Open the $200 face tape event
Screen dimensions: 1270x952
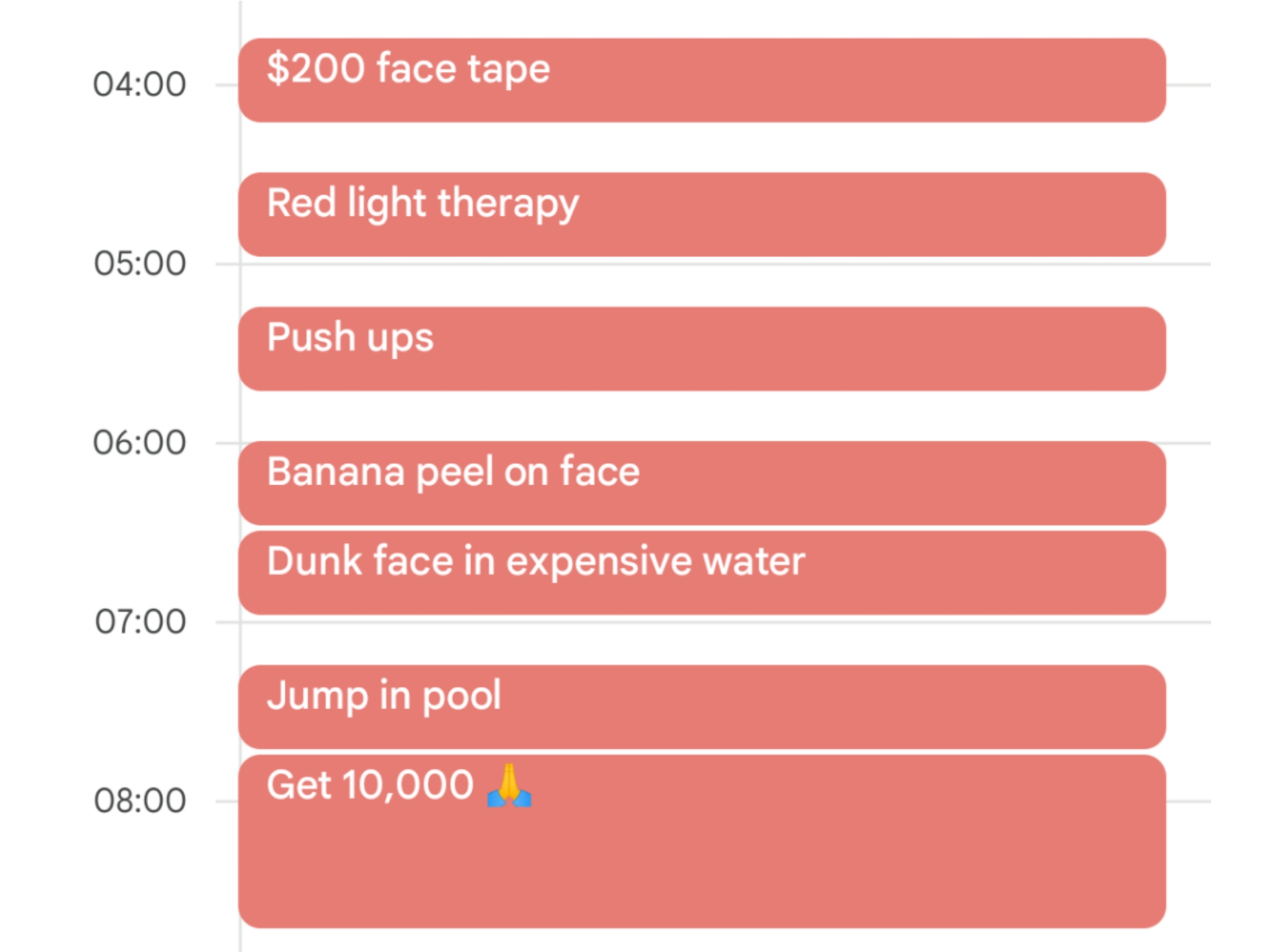point(702,81)
